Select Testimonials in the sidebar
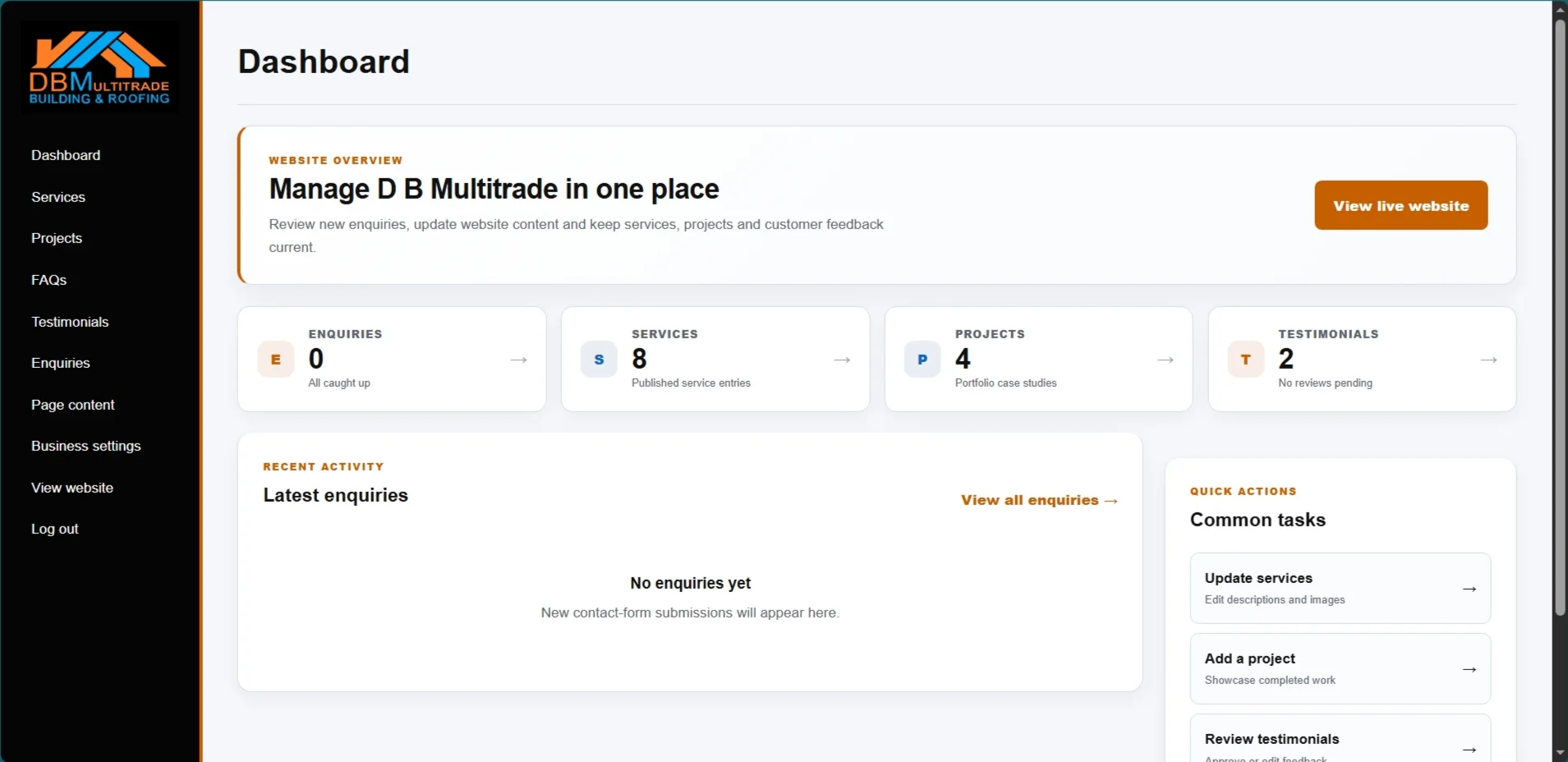1568x762 pixels. tap(70, 322)
